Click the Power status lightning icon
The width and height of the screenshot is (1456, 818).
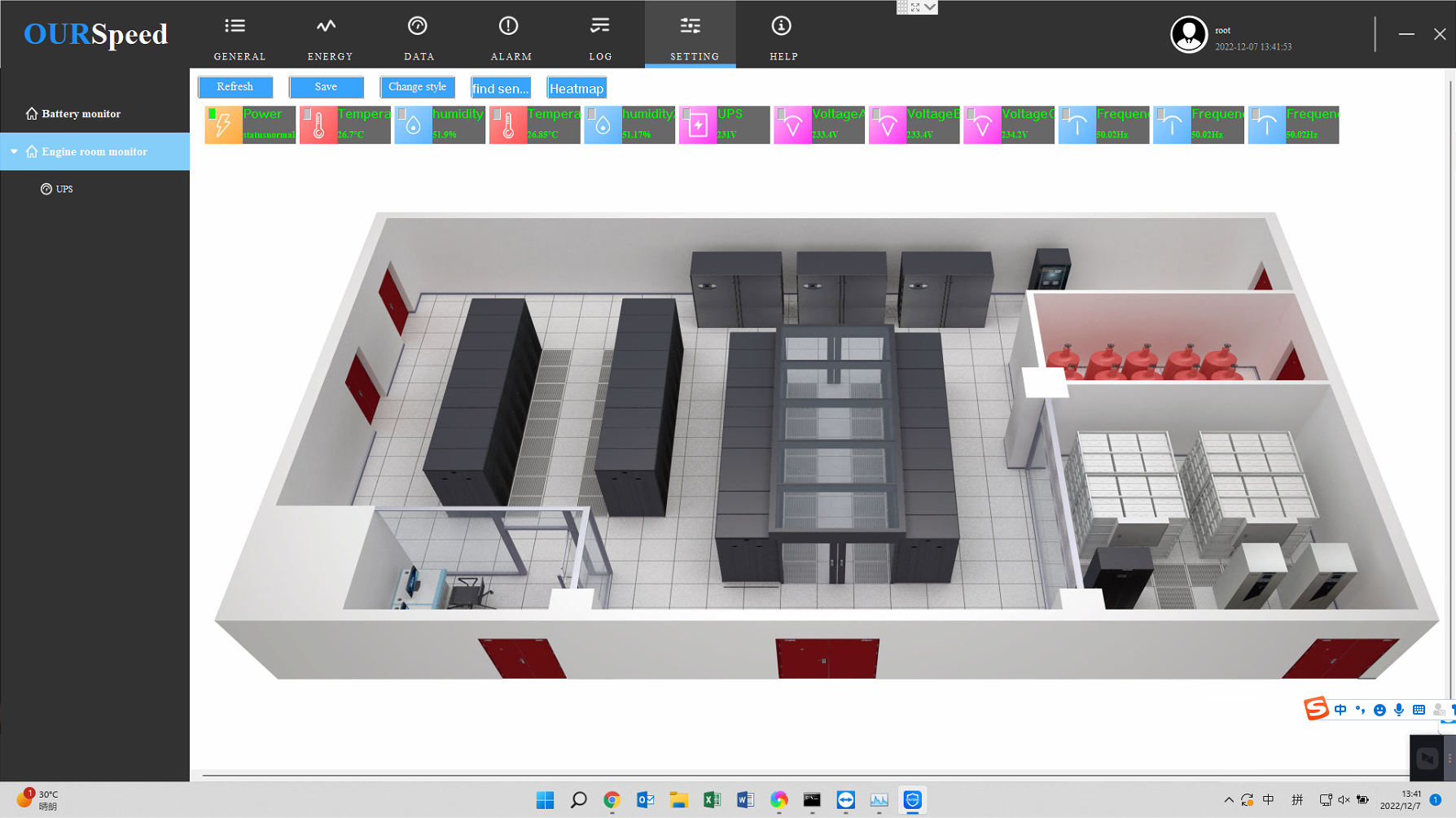click(223, 125)
